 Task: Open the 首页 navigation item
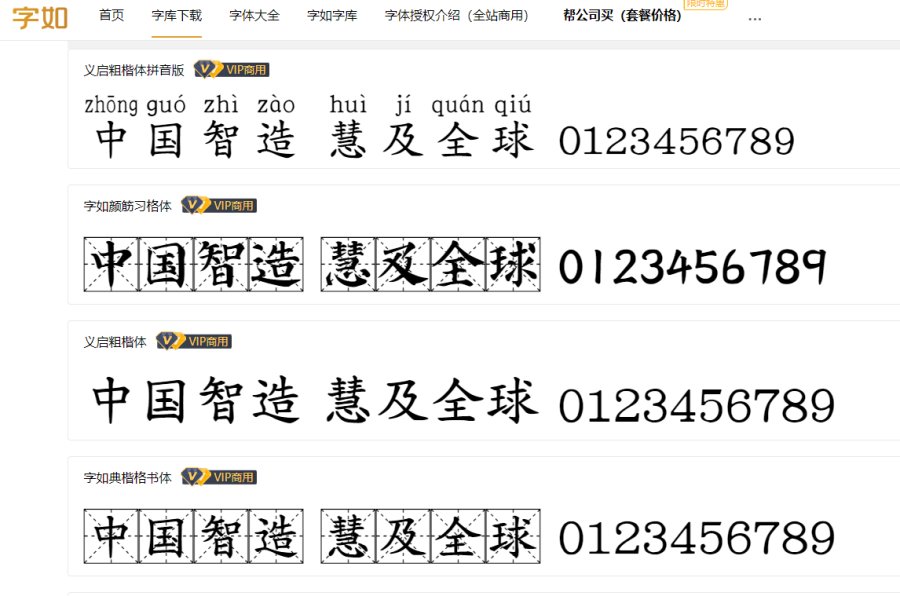pyautogui.click(x=111, y=16)
